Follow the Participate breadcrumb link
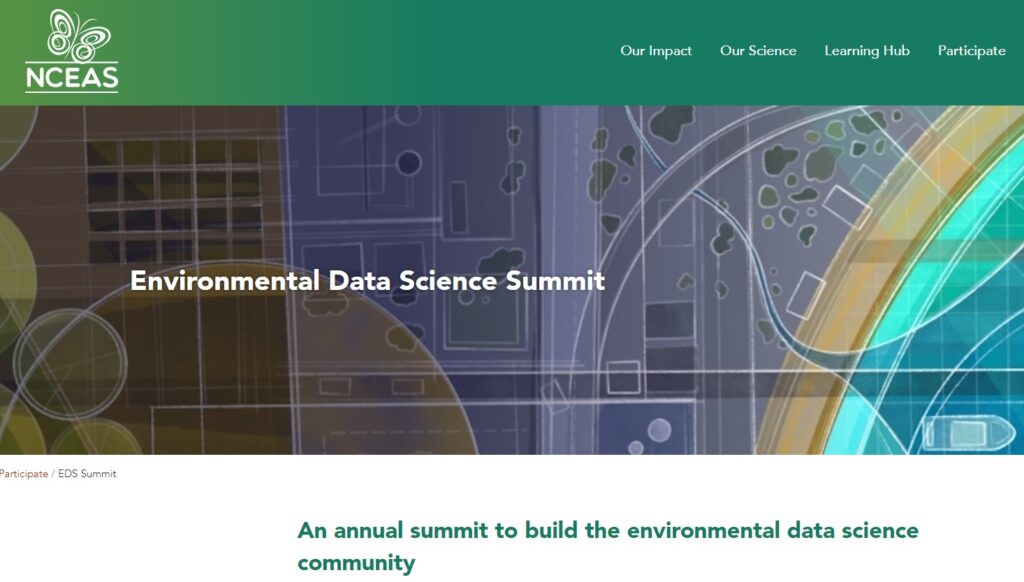The height and width of the screenshot is (582, 1024). tap(24, 474)
